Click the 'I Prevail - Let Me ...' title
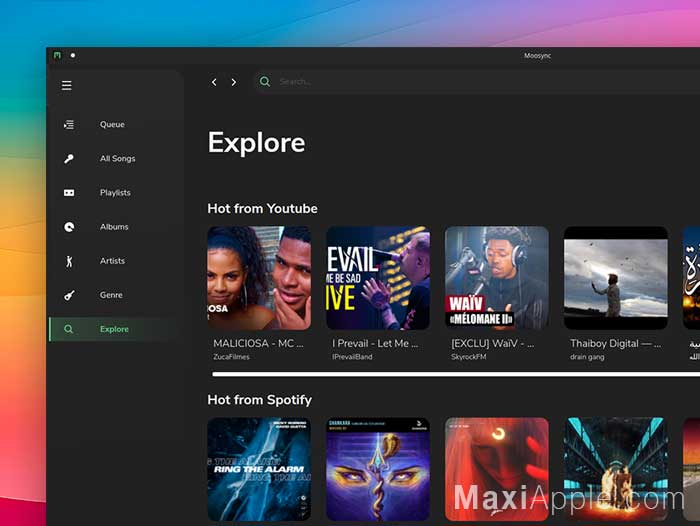The image size is (700, 526). point(375,343)
